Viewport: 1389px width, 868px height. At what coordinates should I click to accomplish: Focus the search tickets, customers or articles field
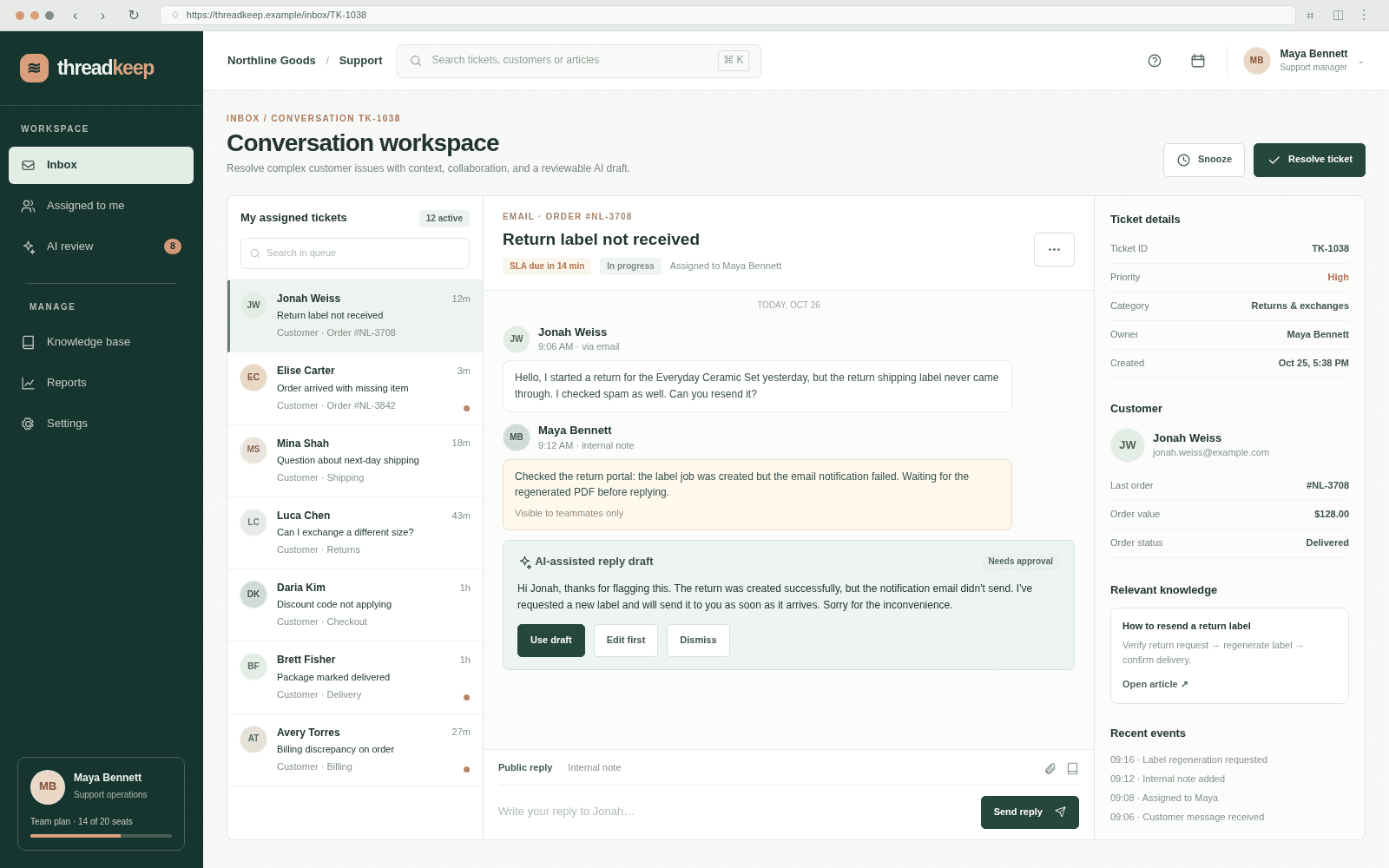pyautogui.click(x=579, y=61)
